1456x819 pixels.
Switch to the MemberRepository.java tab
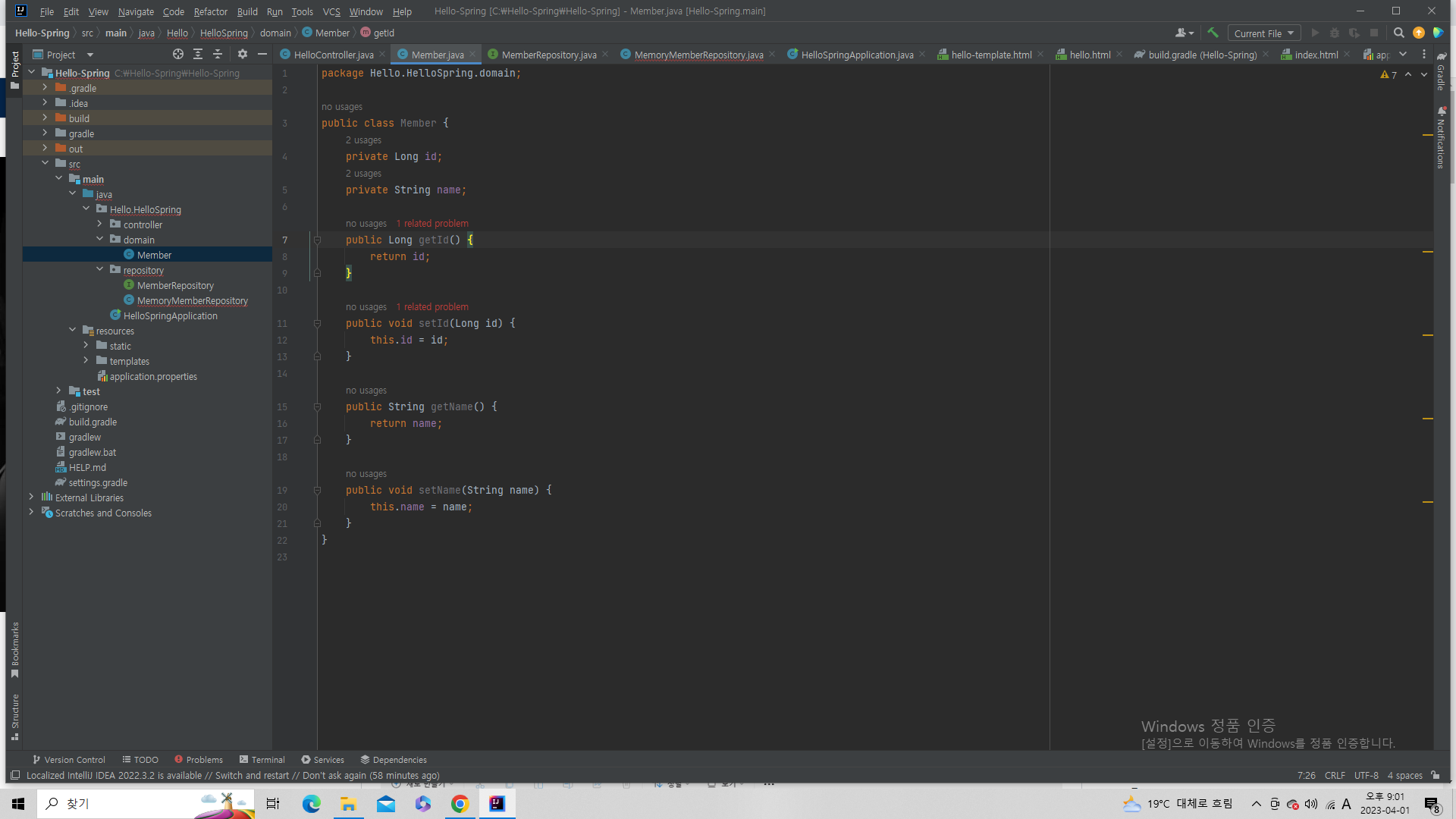[548, 55]
